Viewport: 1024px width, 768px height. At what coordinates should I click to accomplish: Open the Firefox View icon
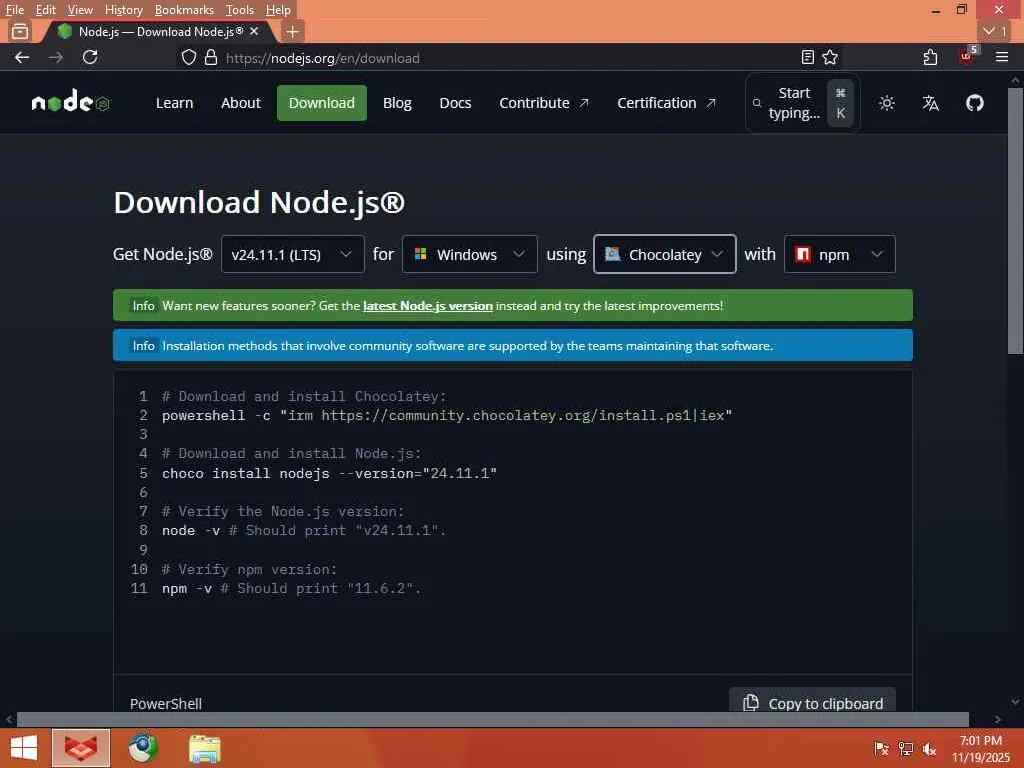(x=20, y=31)
